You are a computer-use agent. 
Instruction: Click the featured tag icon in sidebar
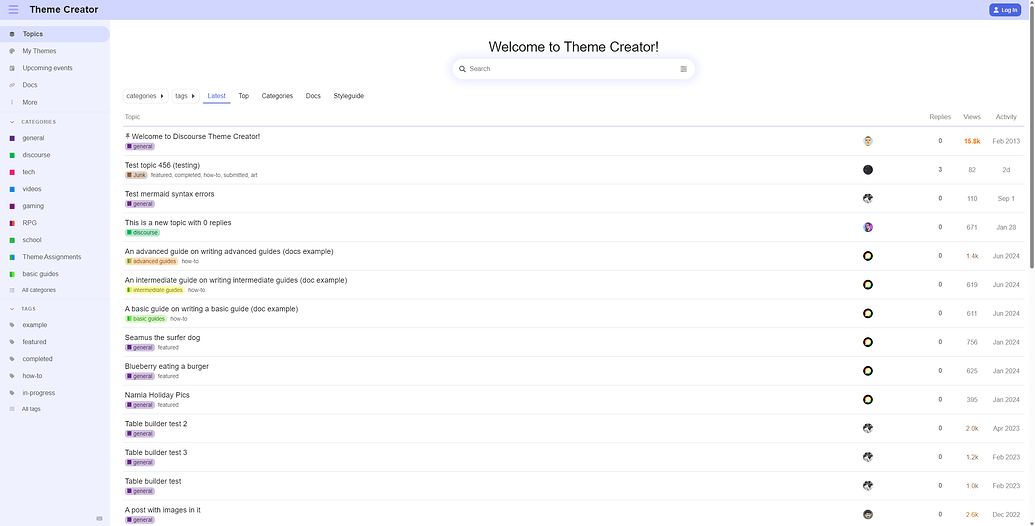pyautogui.click(x=12, y=342)
